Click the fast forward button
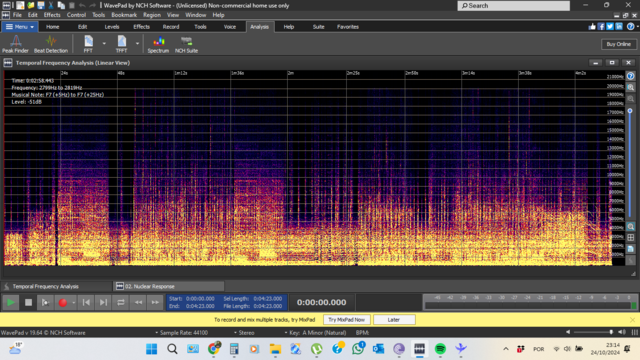Viewport: 640px width, 360px height. 155,302
